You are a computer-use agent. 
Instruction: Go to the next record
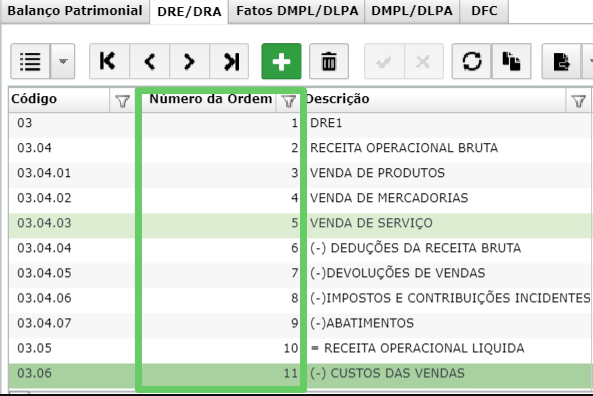point(189,61)
